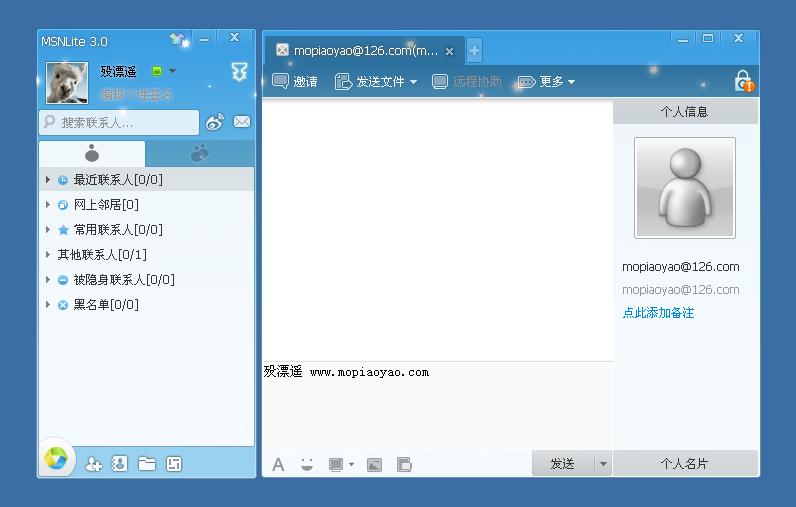
Task: Expand the 常用联系人 group
Action: click(x=48, y=229)
